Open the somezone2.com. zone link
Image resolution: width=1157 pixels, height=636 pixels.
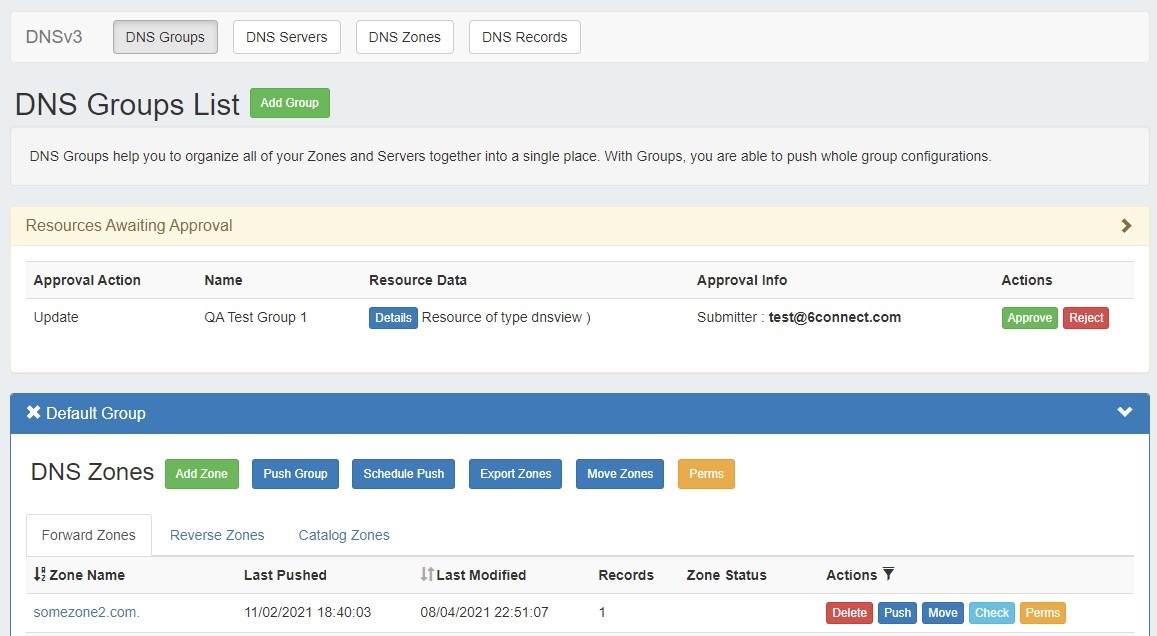pyautogui.click(x=87, y=612)
